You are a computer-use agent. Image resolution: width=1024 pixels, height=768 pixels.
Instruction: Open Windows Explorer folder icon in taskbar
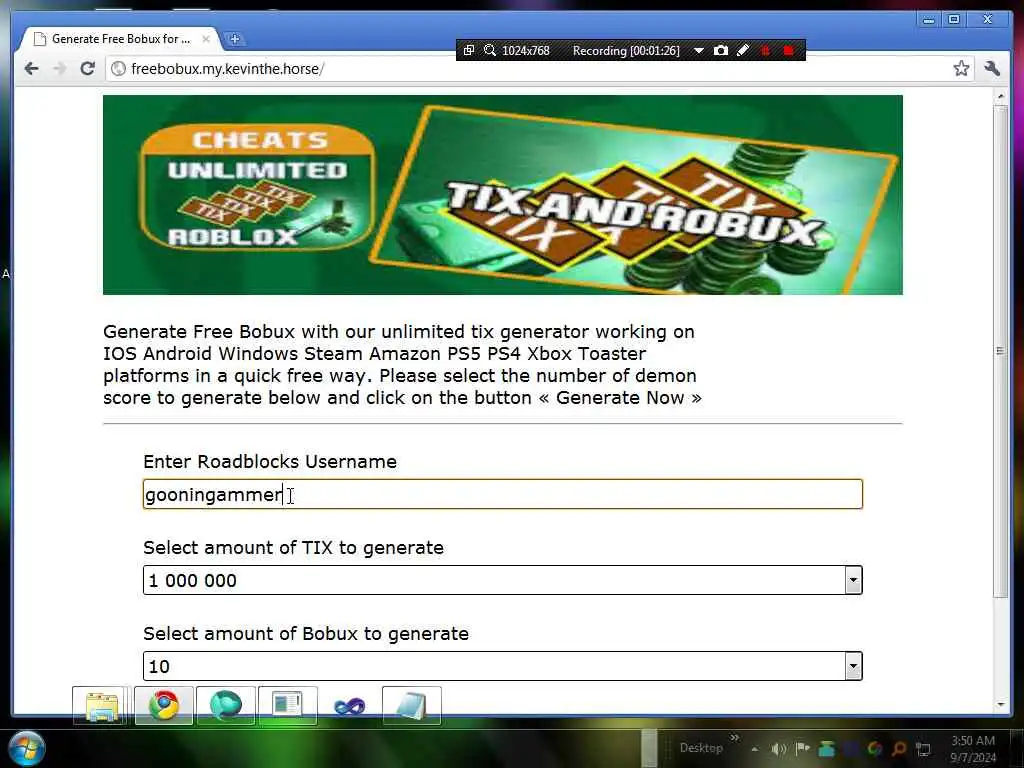pos(101,706)
